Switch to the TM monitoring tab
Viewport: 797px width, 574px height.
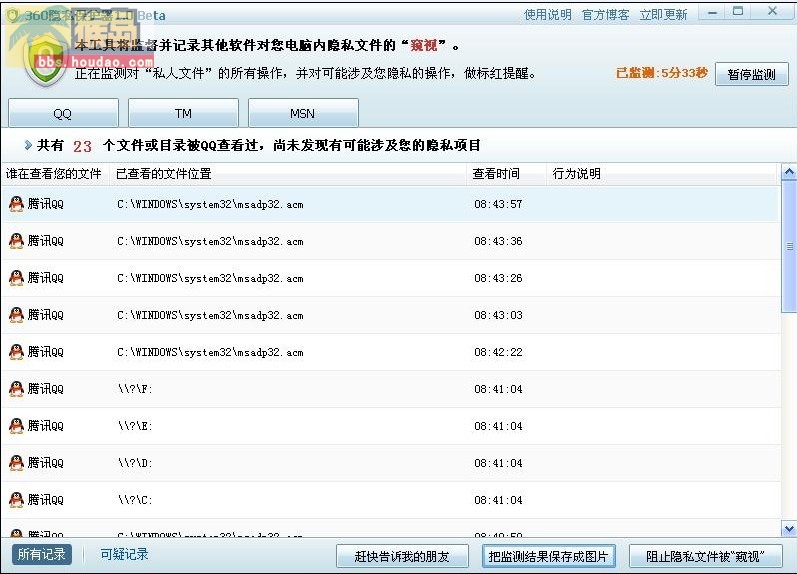click(x=183, y=113)
